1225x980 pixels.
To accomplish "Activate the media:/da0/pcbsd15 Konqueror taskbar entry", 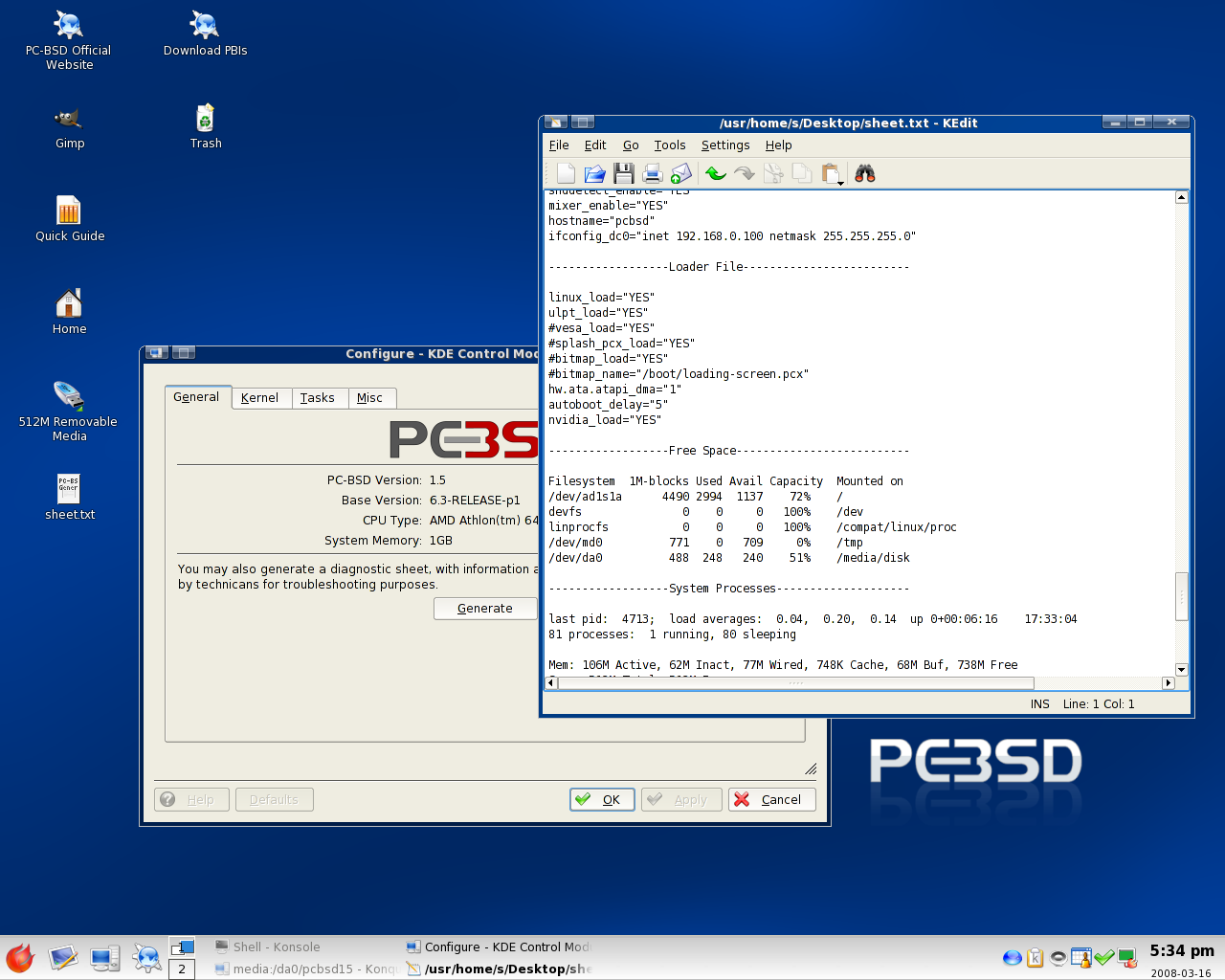I will tap(306, 969).
